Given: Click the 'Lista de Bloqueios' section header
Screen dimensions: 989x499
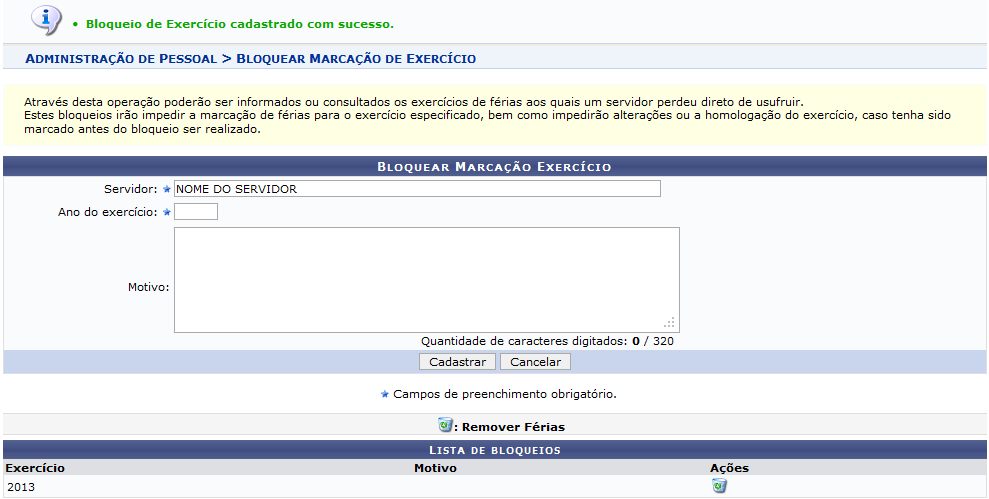Looking at the screenshot, I should 494,450.
